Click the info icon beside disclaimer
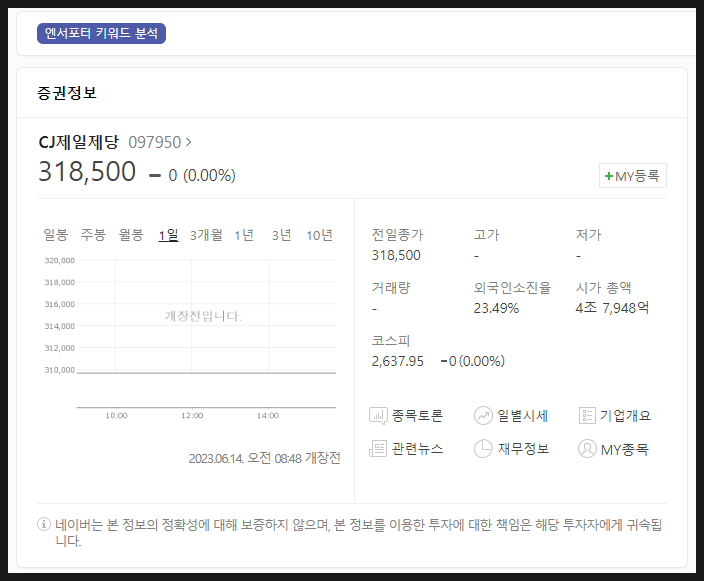This screenshot has width=704, height=581. point(44,524)
